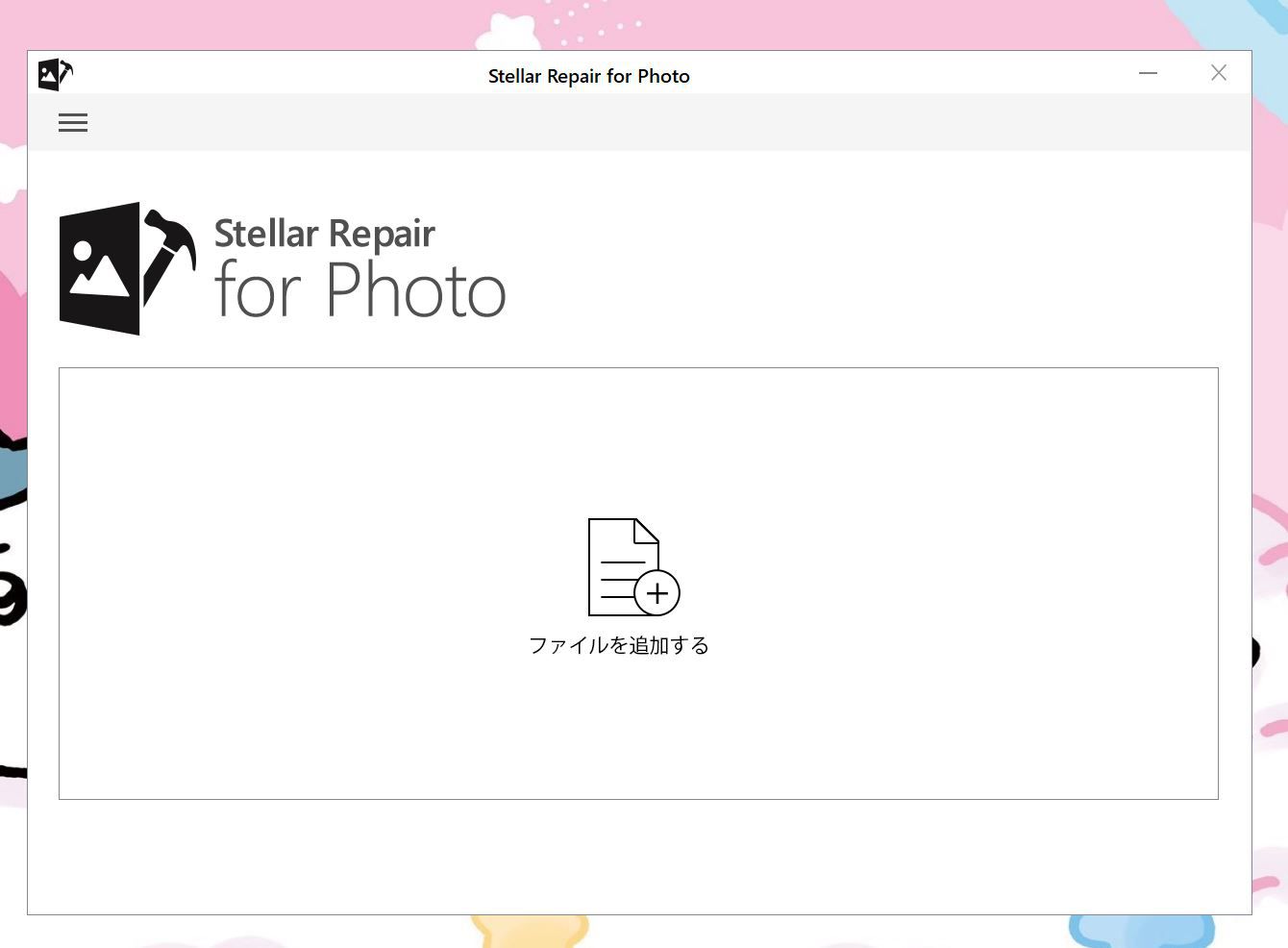
Task: Close the Stellar Repair for Photo window
Action: (1219, 73)
